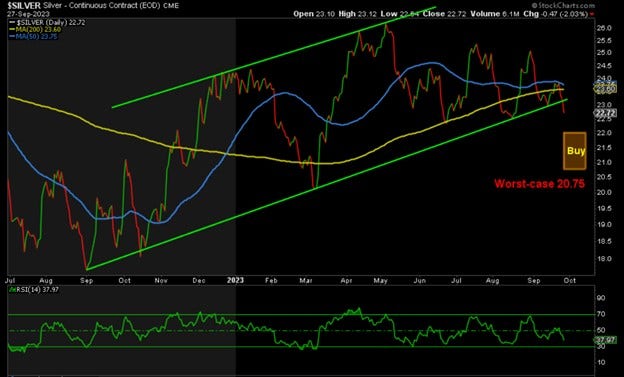Click the Dec month label on time axis
624x377 pixels.
pyautogui.click(x=199, y=281)
